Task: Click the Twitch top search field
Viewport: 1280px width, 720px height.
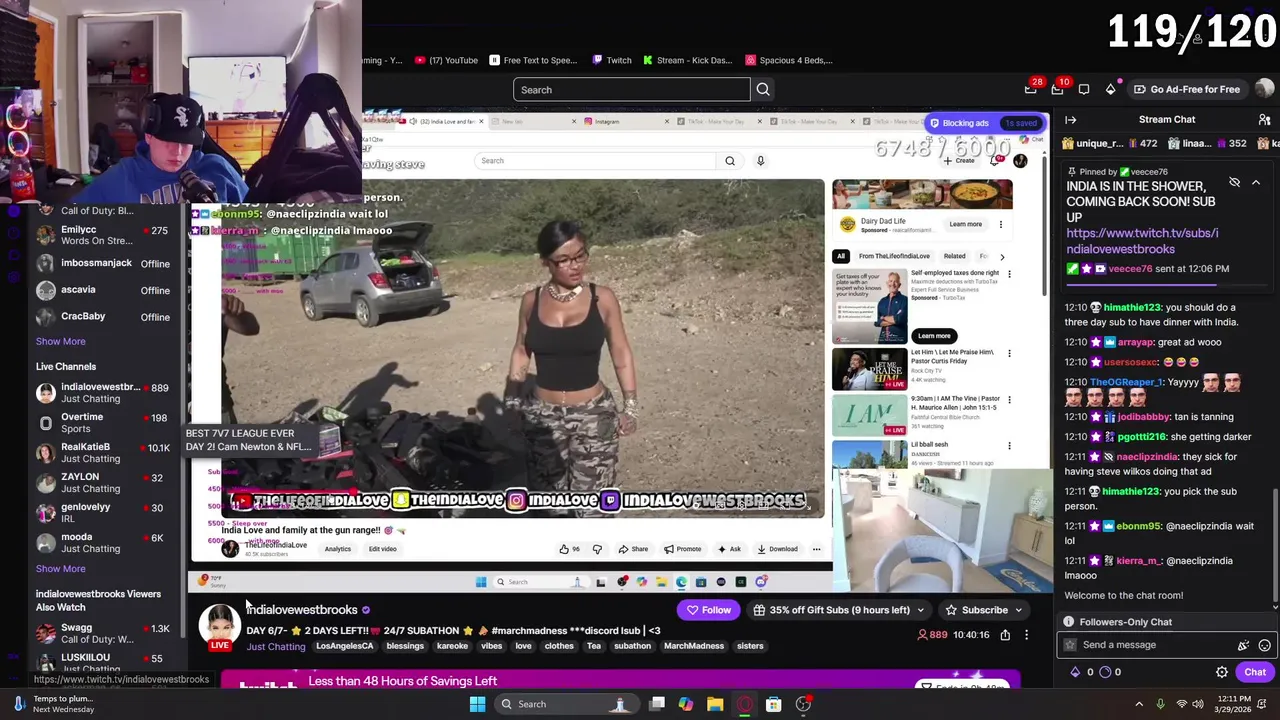Action: pos(632,90)
